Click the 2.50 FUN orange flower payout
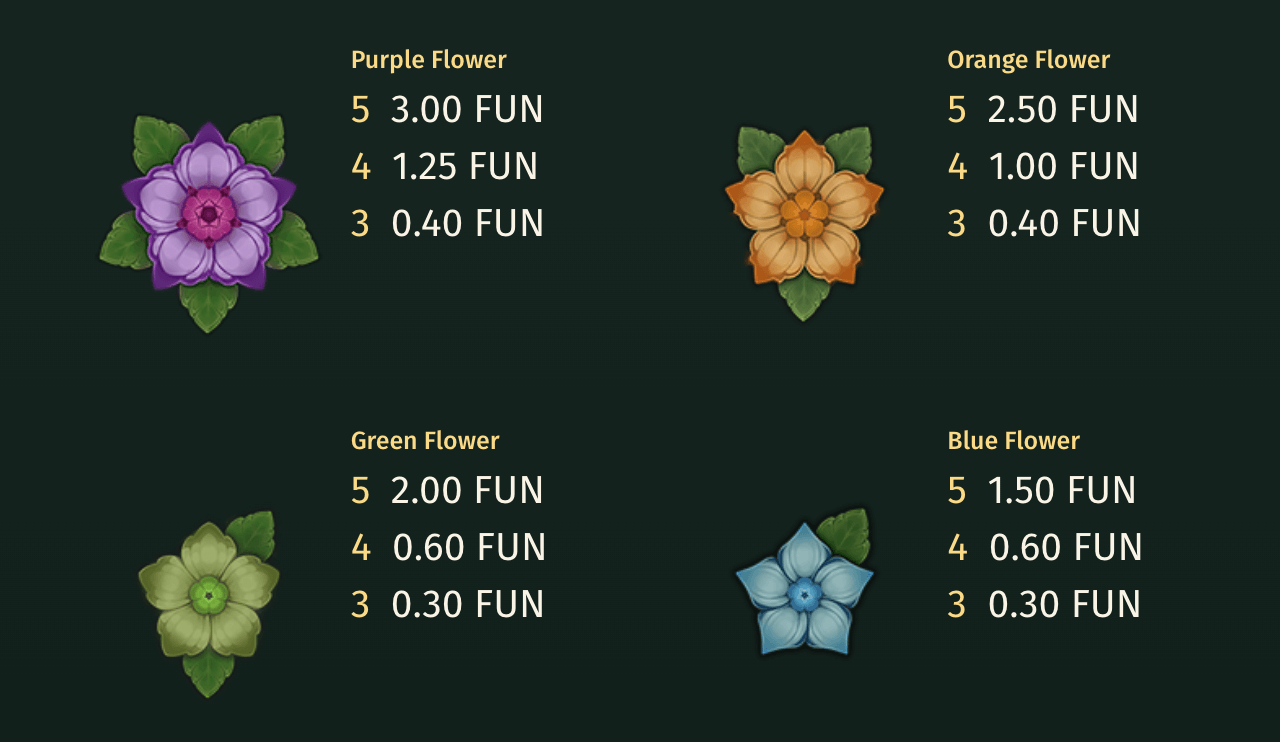The width and height of the screenshot is (1280, 742). pos(1062,109)
